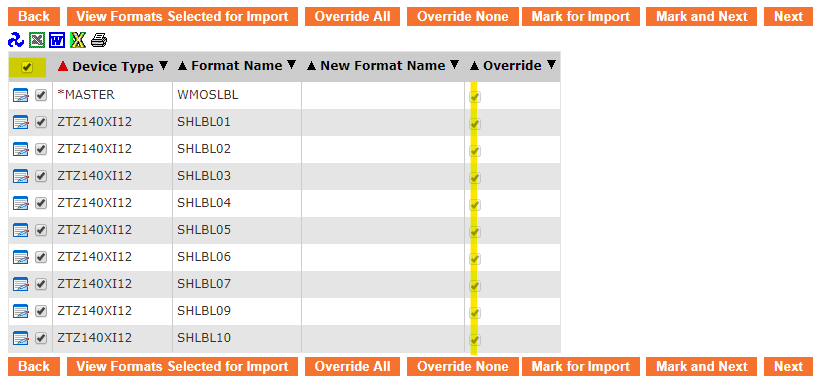Click the top Next button
820x384 pixels.
click(x=788, y=17)
